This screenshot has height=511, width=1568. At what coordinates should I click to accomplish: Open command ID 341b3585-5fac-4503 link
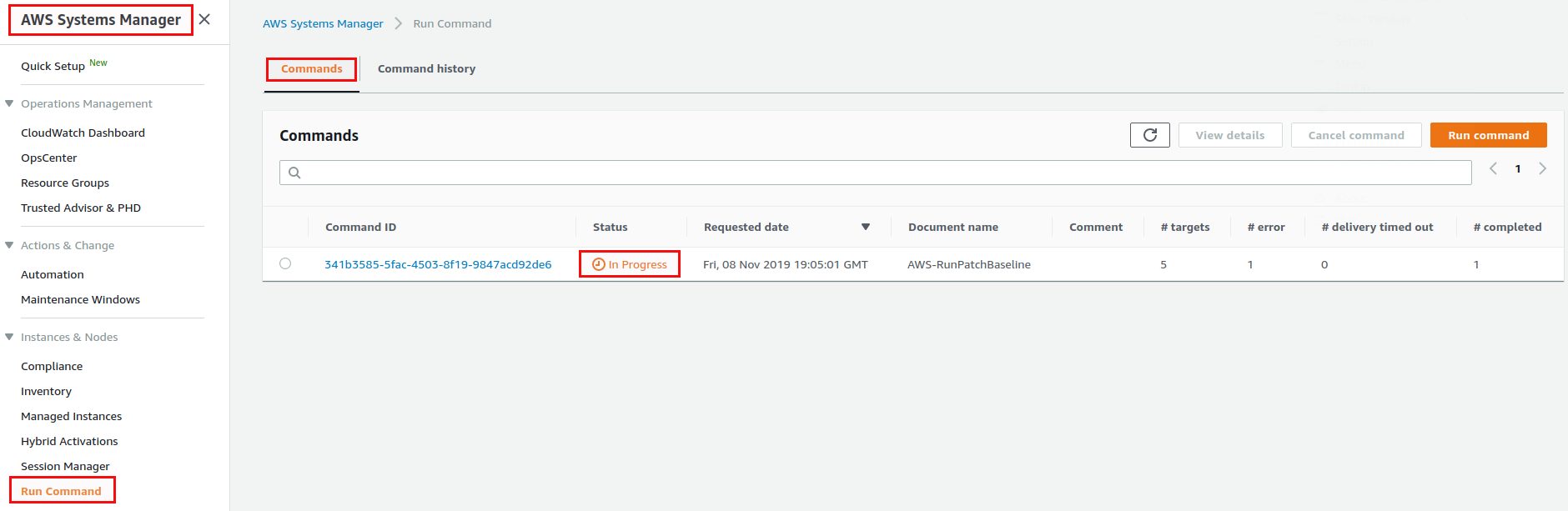pyautogui.click(x=438, y=264)
